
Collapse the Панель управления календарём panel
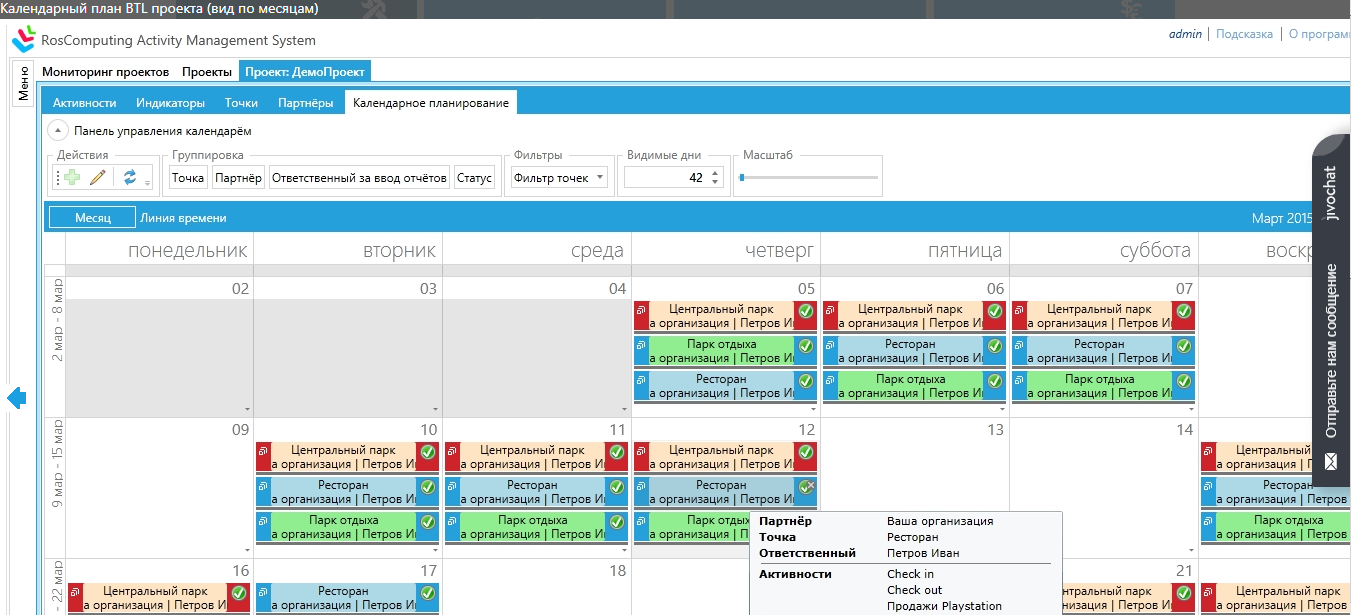click(56, 130)
